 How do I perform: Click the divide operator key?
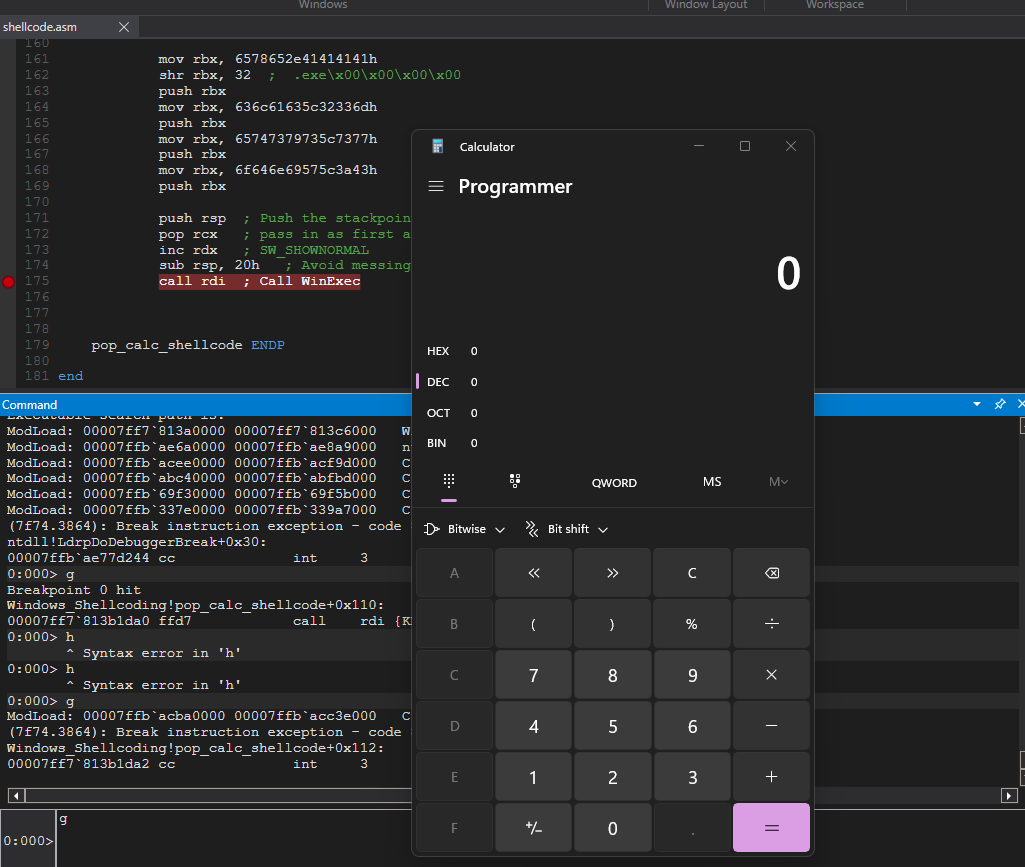pyautogui.click(x=771, y=624)
